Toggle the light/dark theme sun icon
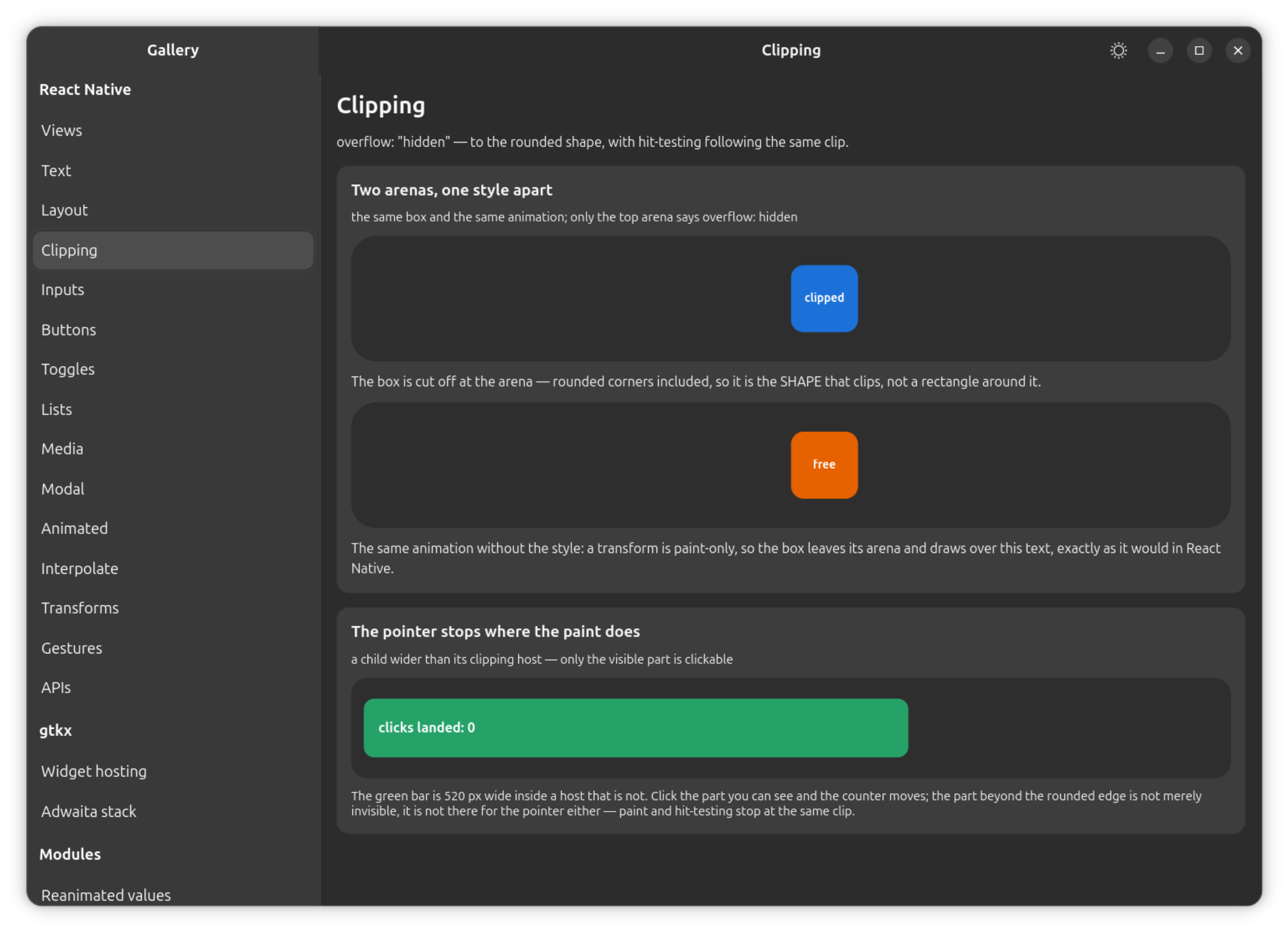Viewport: 1288px width, 932px height. click(x=1118, y=51)
